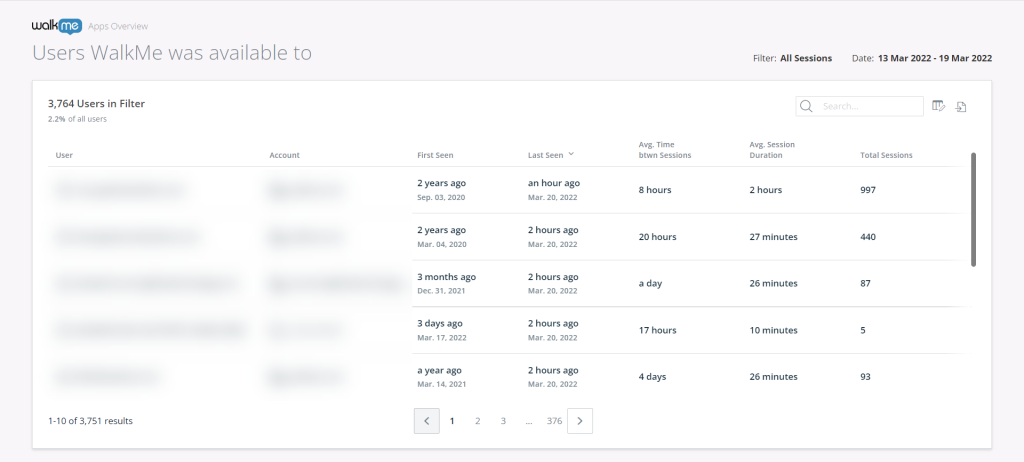1024x462 pixels.
Task: Click the previous page arrow
Action: pyautogui.click(x=427, y=421)
